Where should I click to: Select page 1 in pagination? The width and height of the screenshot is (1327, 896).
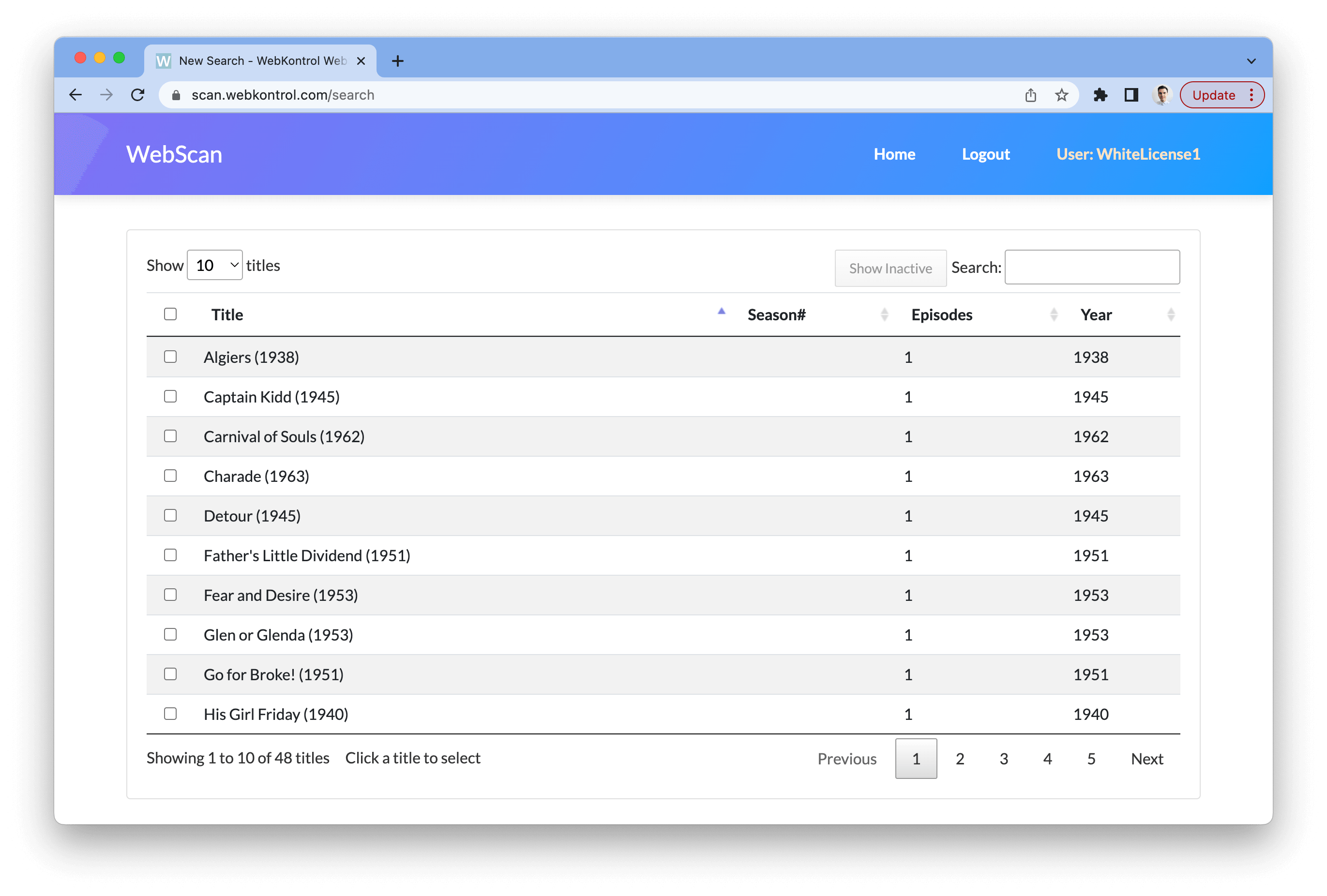tap(916, 759)
